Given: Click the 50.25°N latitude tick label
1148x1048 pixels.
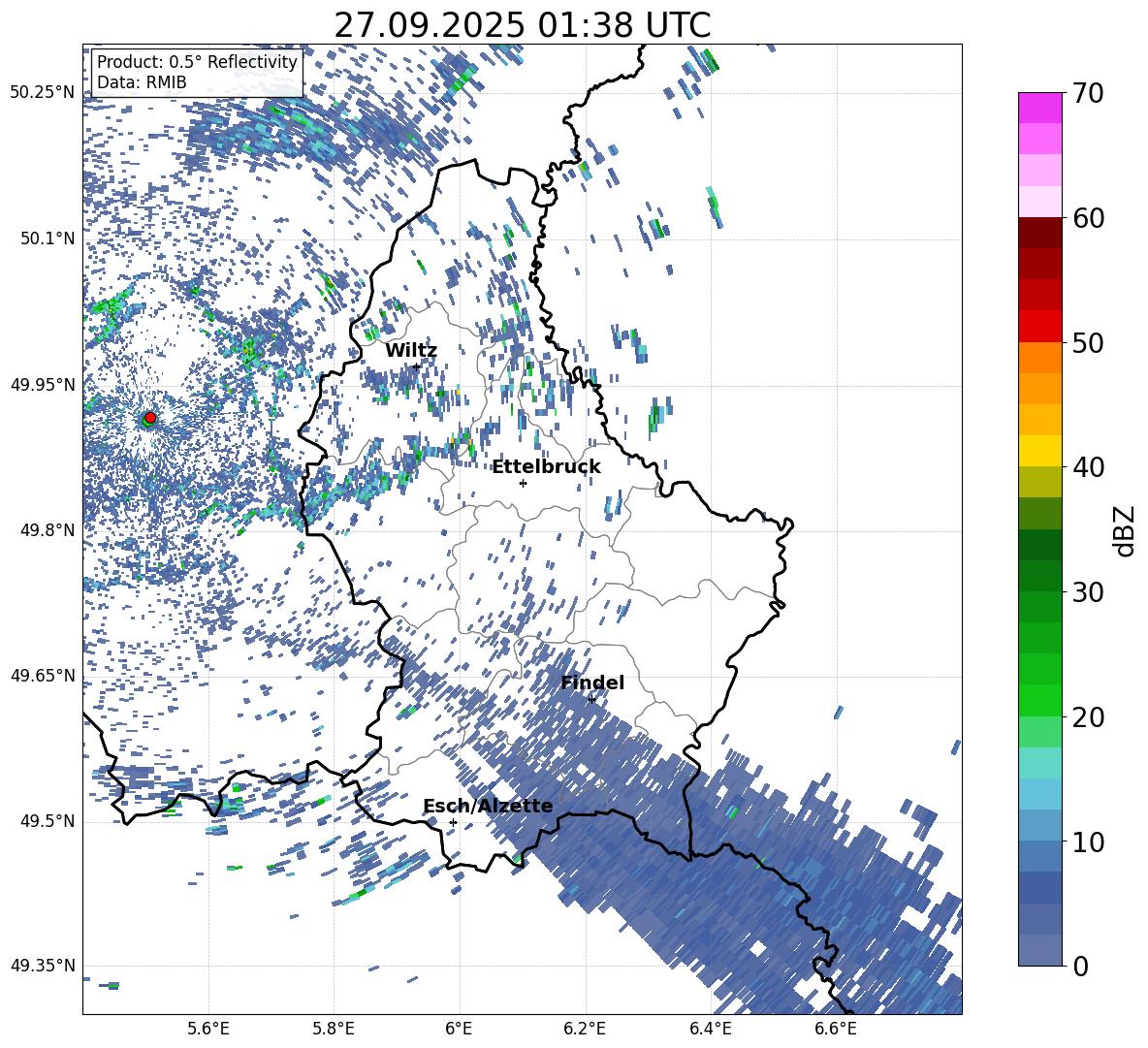Looking at the screenshot, I should click(x=43, y=92).
